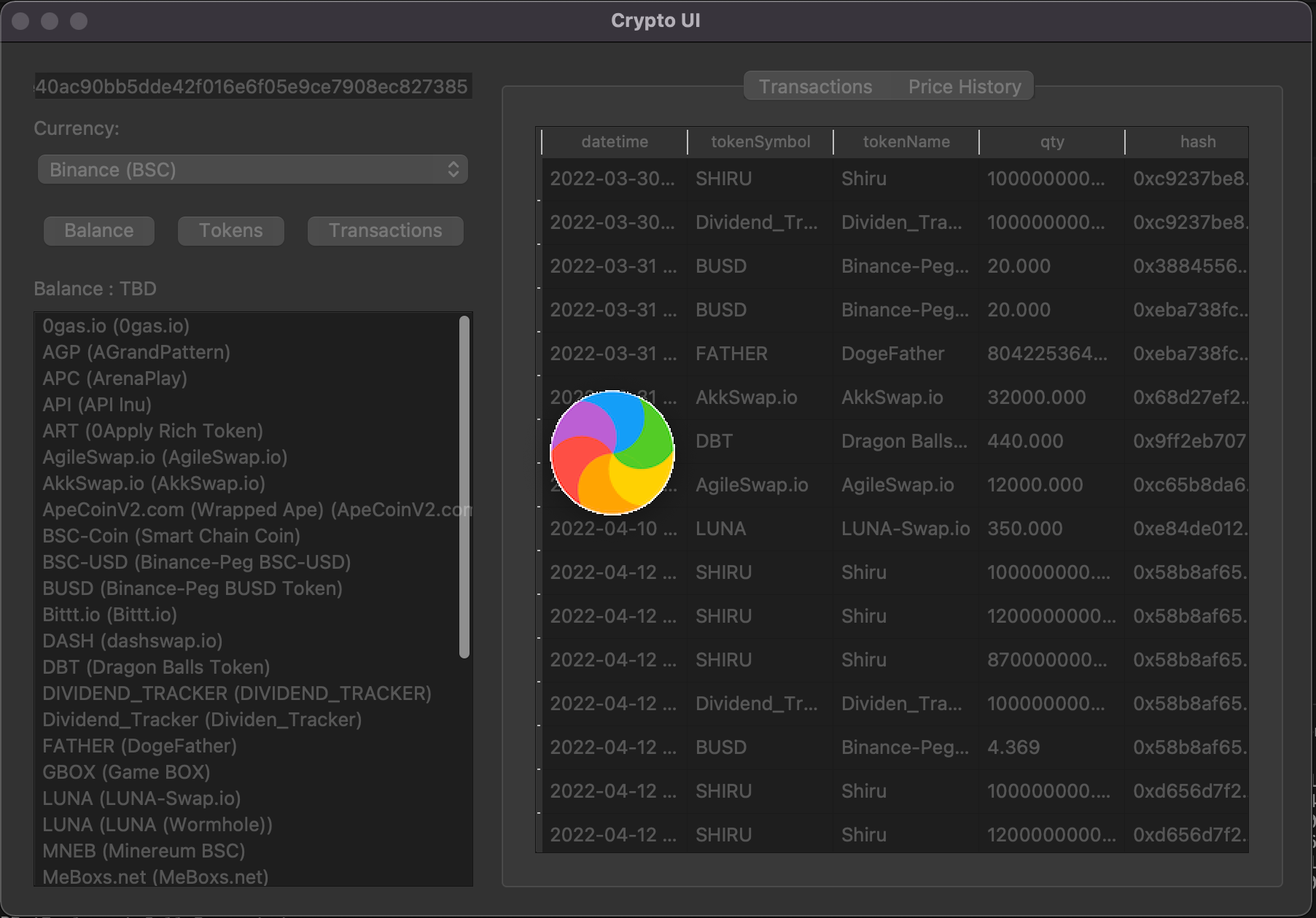Screen dimensions: 1316x918
Task: Click qty cell 12000.000
Action: point(1052,485)
